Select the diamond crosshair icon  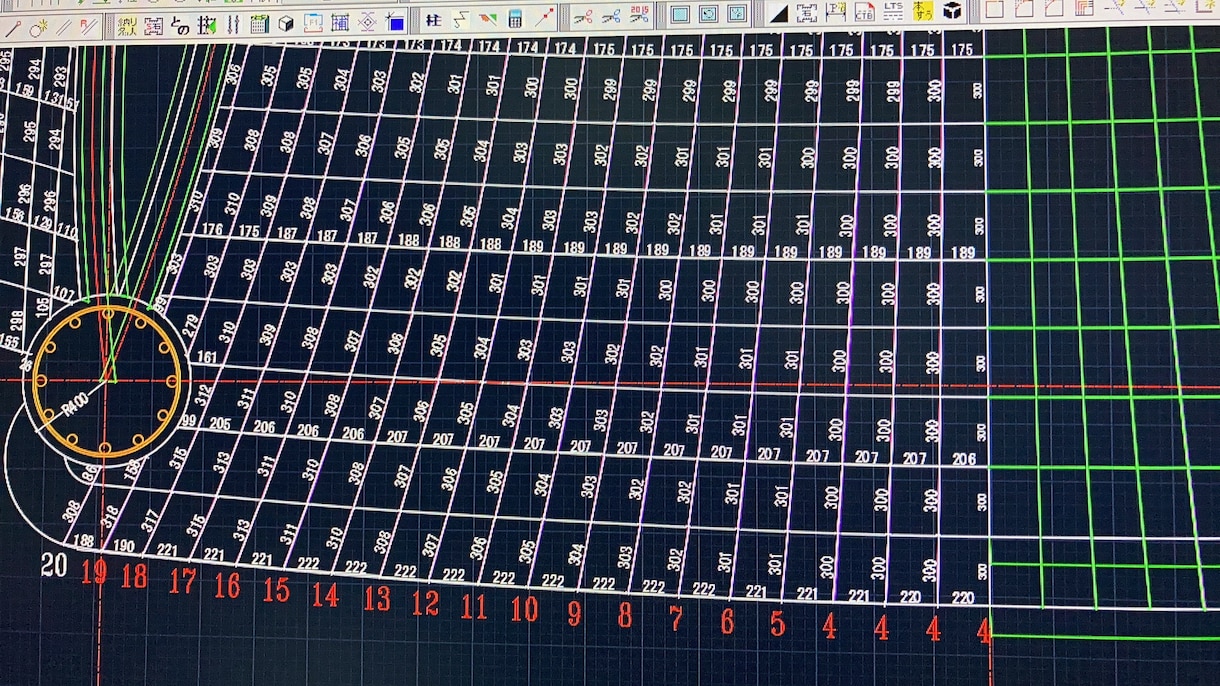pyautogui.click(x=367, y=22)
